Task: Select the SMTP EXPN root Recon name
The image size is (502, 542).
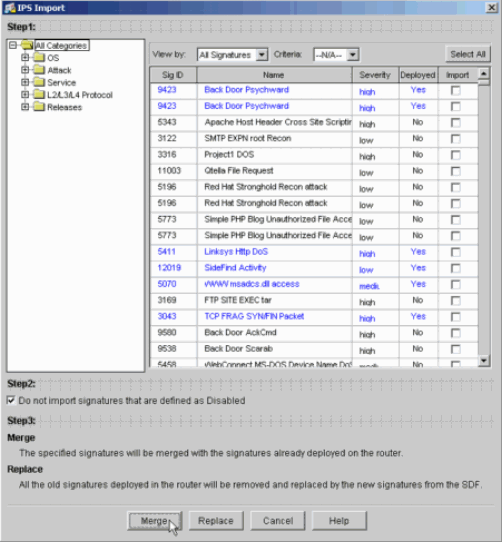Action: (x=248, y=138)
